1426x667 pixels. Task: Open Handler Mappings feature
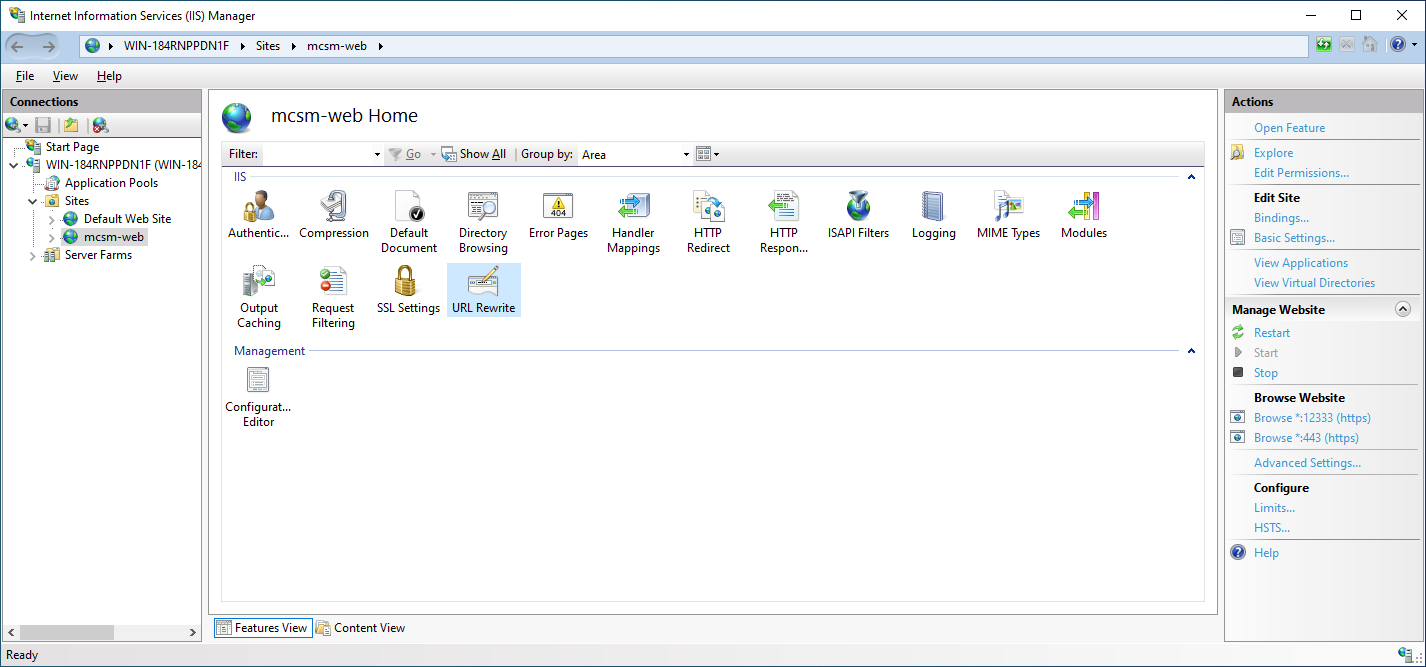(x=634, y=222)
